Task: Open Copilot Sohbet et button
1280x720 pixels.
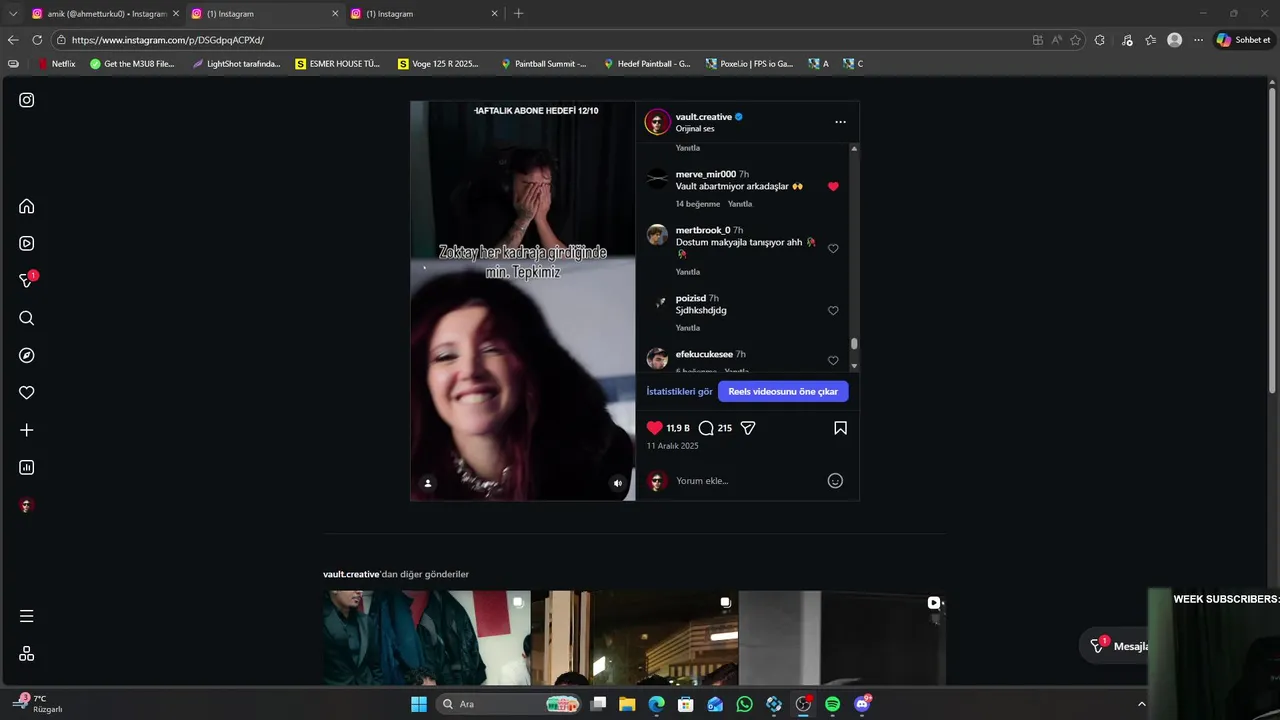Action: [x=1243, y=40]
